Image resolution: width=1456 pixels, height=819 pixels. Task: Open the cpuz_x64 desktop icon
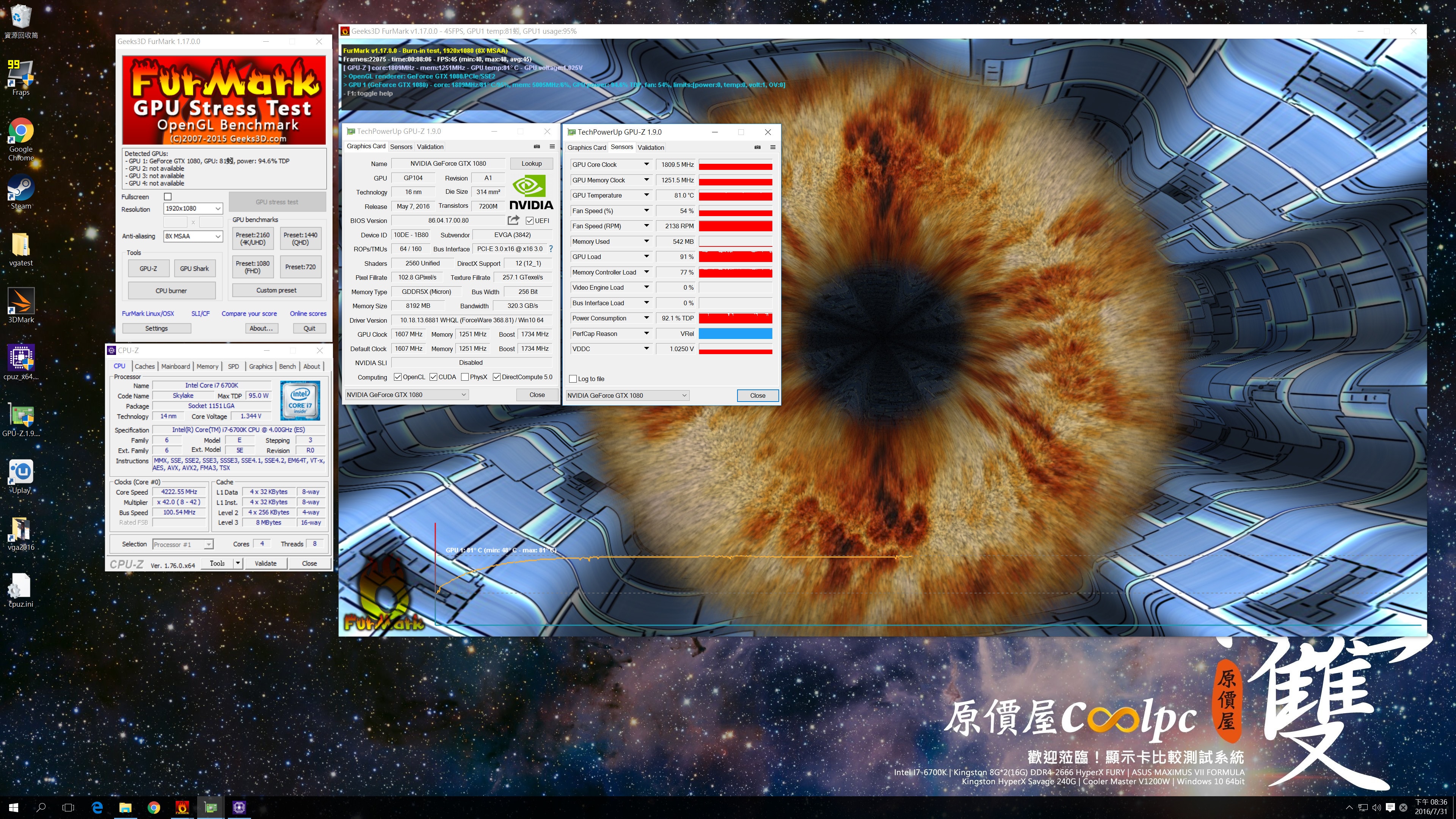[x=21, y=363]
